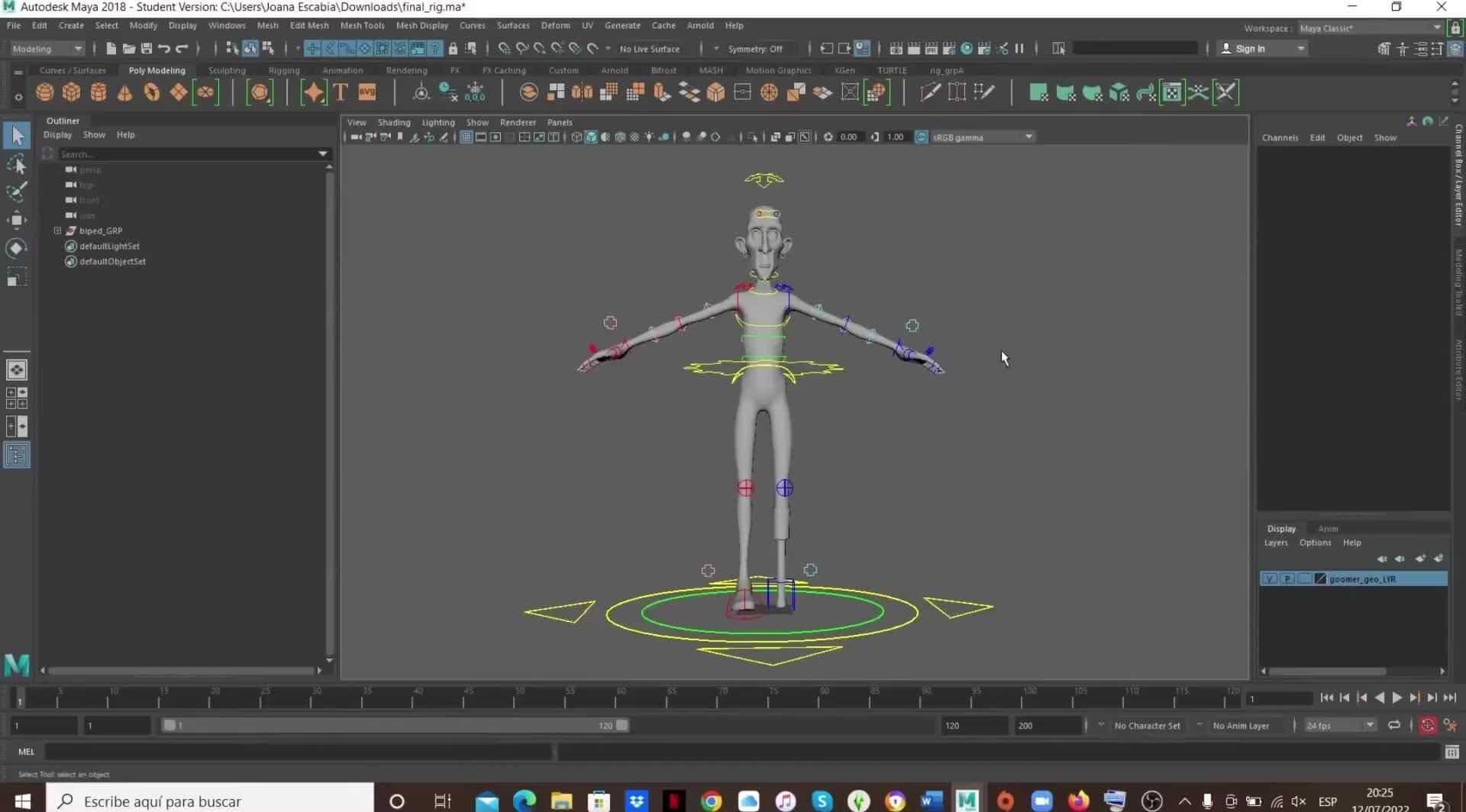Select the Polygon Sphere tool
1466x812 pixels.
44,92
